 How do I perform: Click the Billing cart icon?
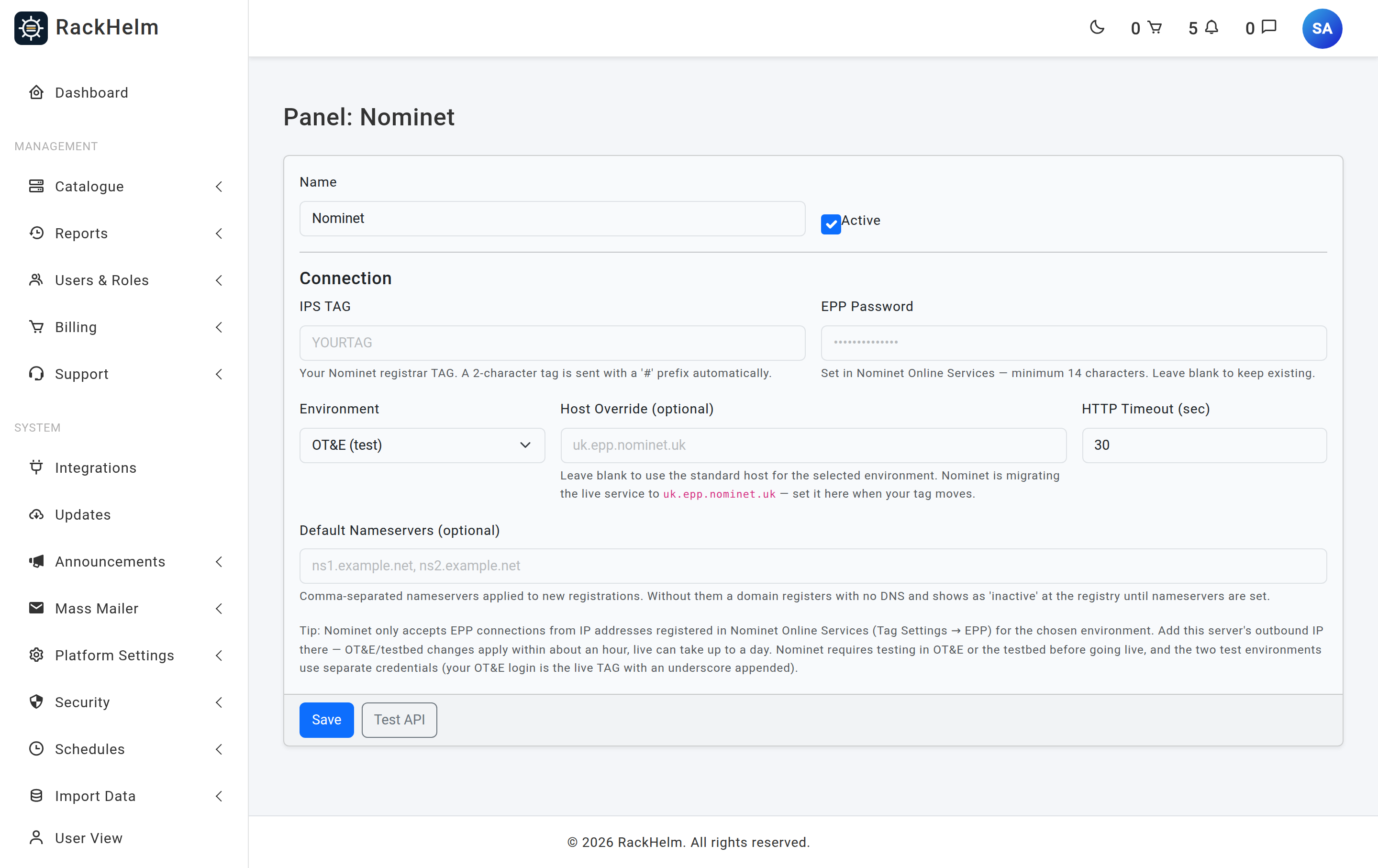pyautogui.click(x=36, y=327)
